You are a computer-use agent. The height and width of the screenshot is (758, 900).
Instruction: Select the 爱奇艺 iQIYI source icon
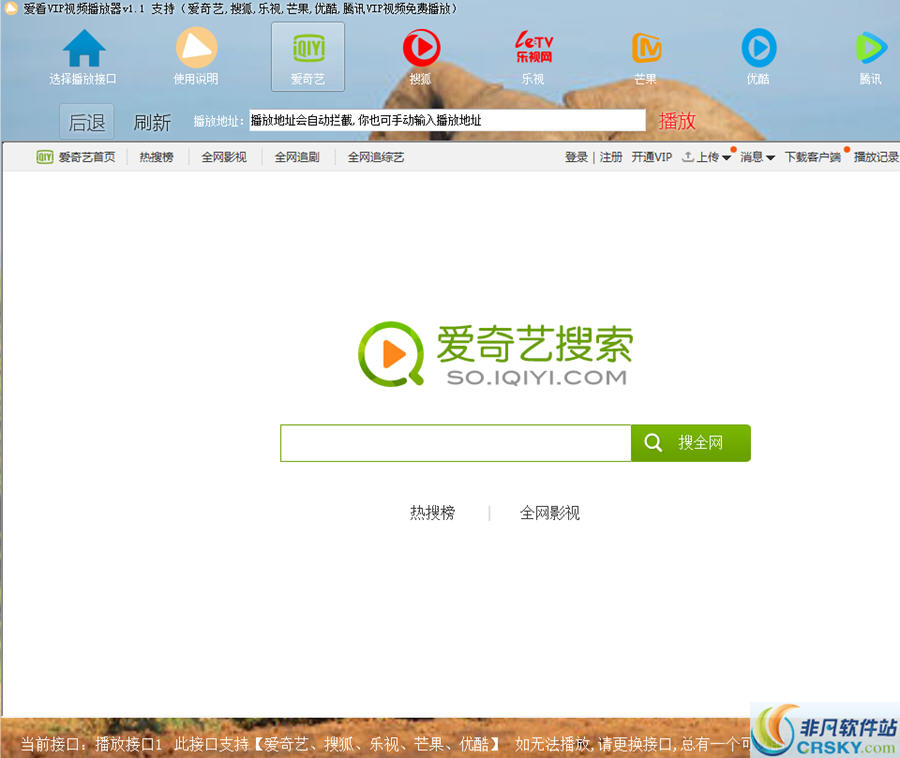[x=308, y=57]
